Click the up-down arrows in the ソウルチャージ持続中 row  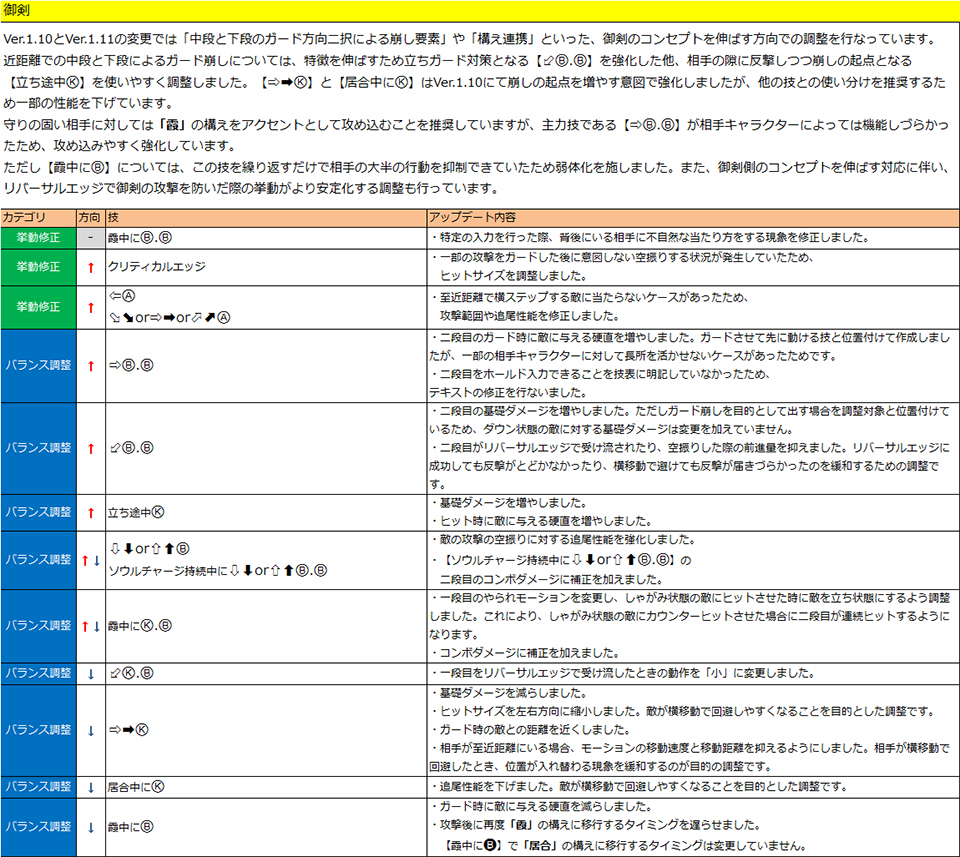pos(90,561)
